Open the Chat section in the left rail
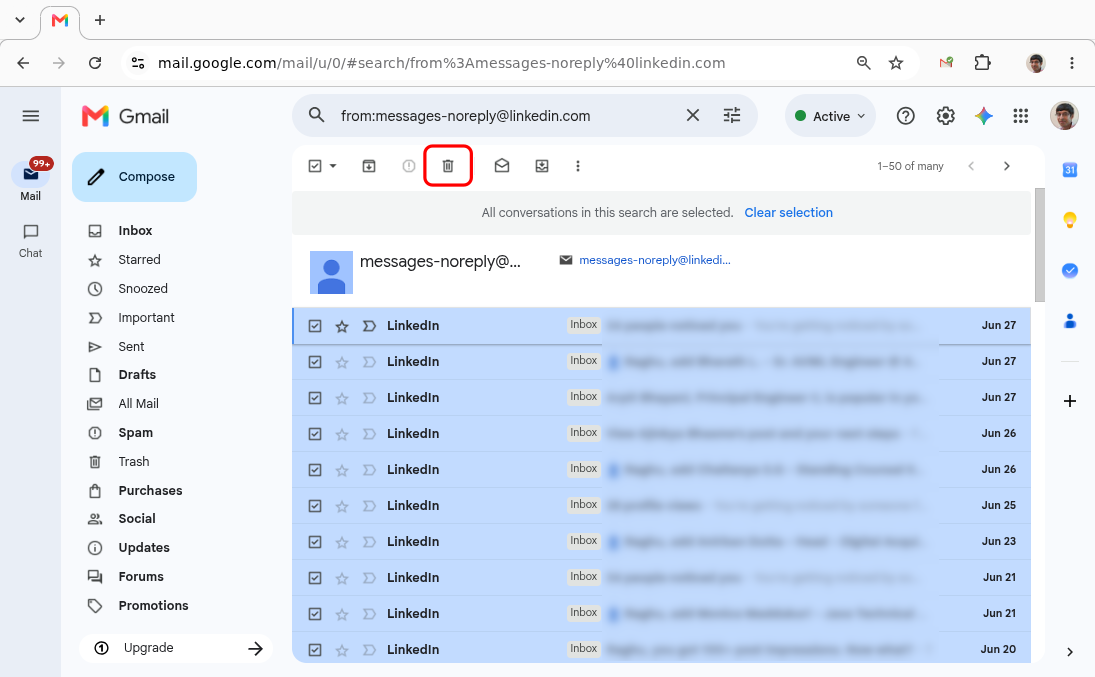Screen dimensions: 1095x677 point(31,241)
